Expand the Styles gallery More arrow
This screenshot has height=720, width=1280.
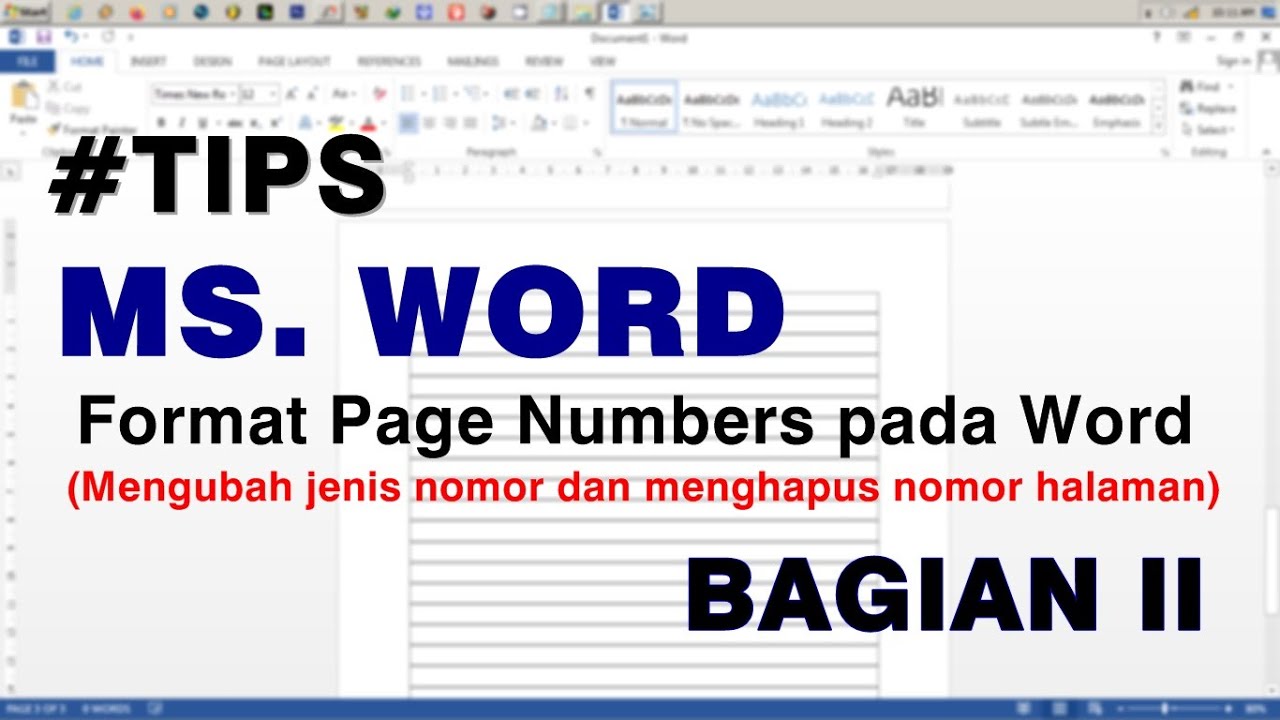[1159, 127]
